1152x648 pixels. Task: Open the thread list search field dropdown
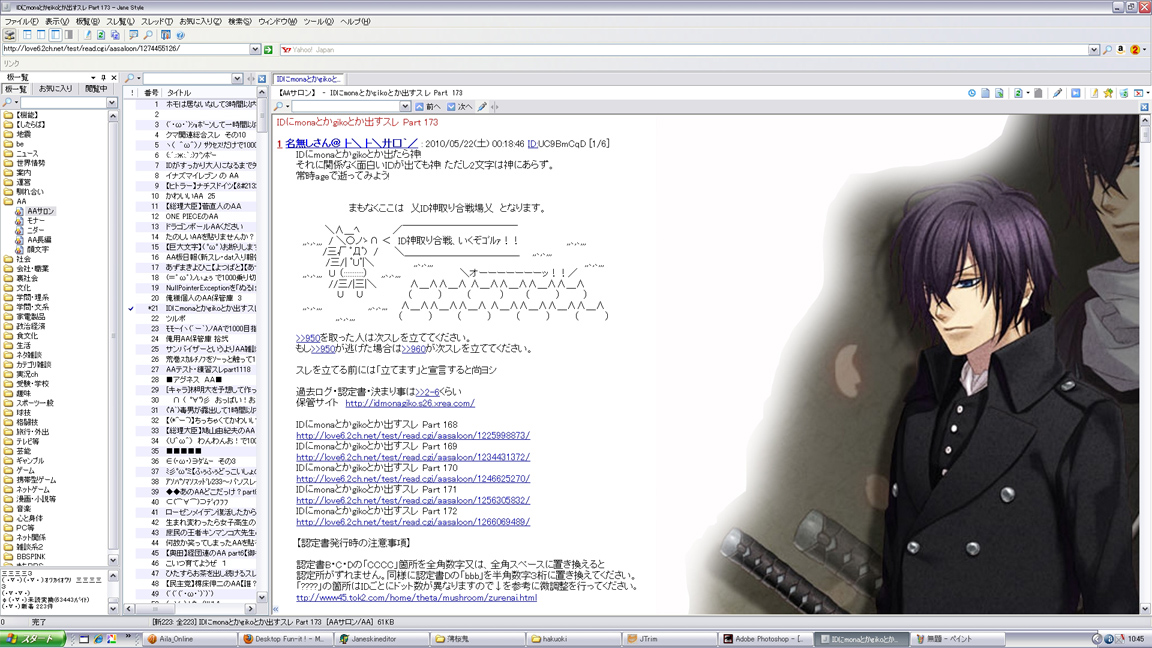tap(237, 79)
